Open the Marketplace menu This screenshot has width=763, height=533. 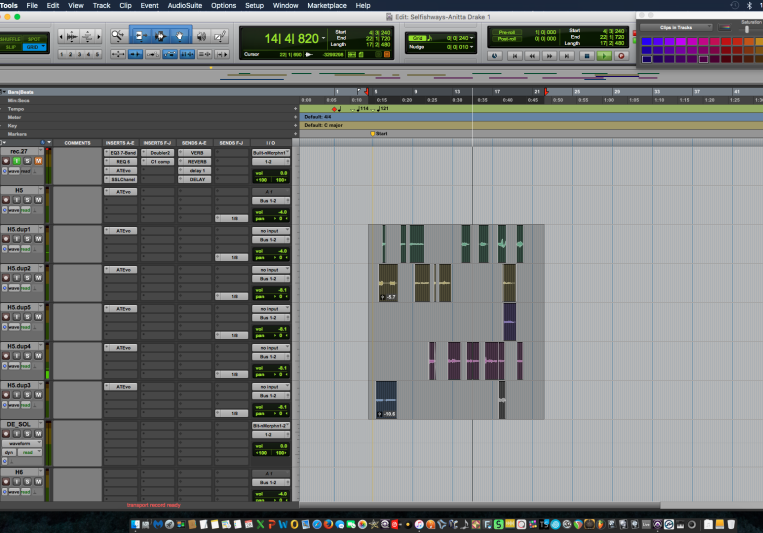coord(327,5)
